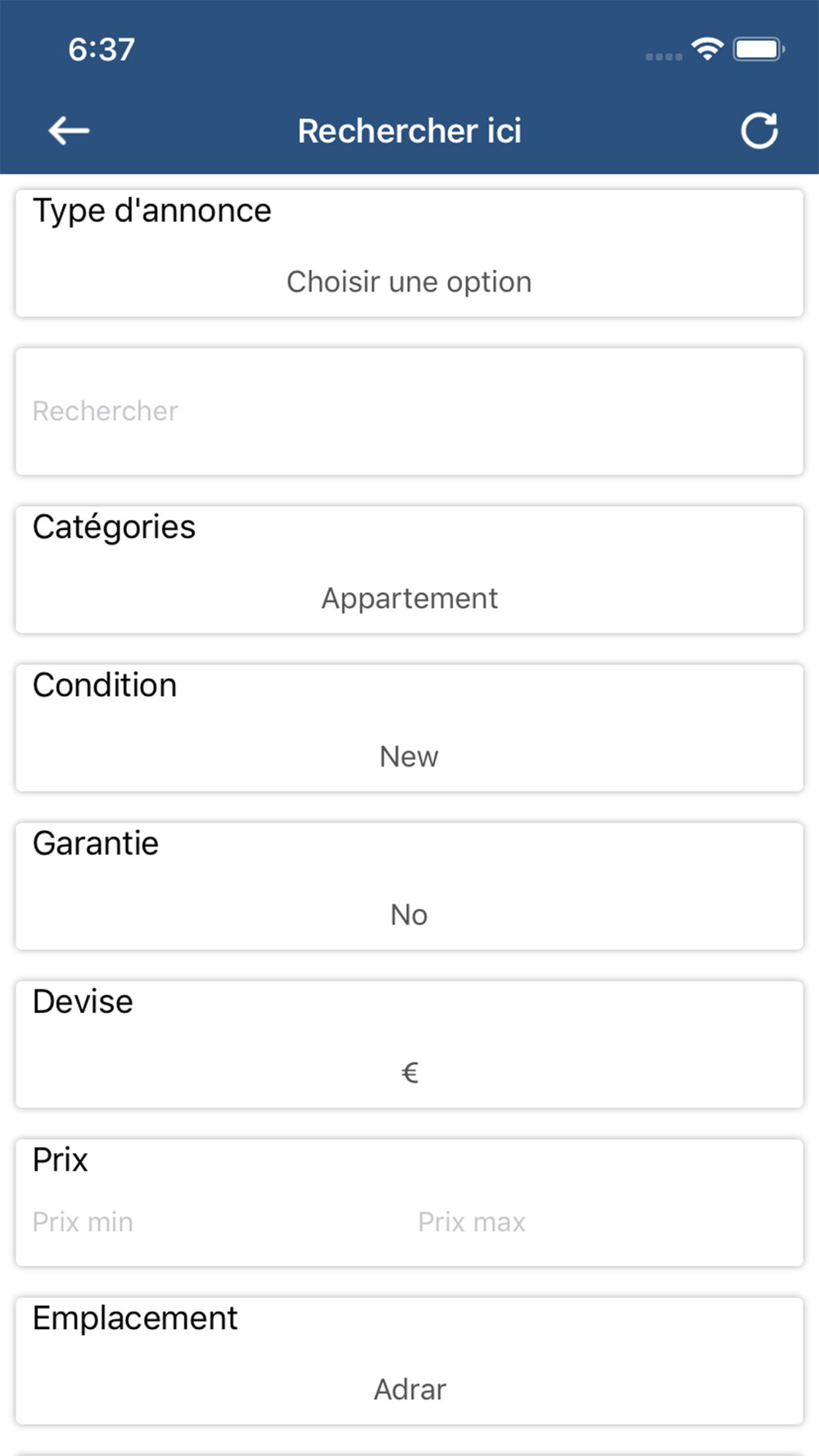Tap the cellular signal dots indicator
Image resolution: width=819 pixels, height=1456 pixels.
pyautogui.click(x=663, y=57)
